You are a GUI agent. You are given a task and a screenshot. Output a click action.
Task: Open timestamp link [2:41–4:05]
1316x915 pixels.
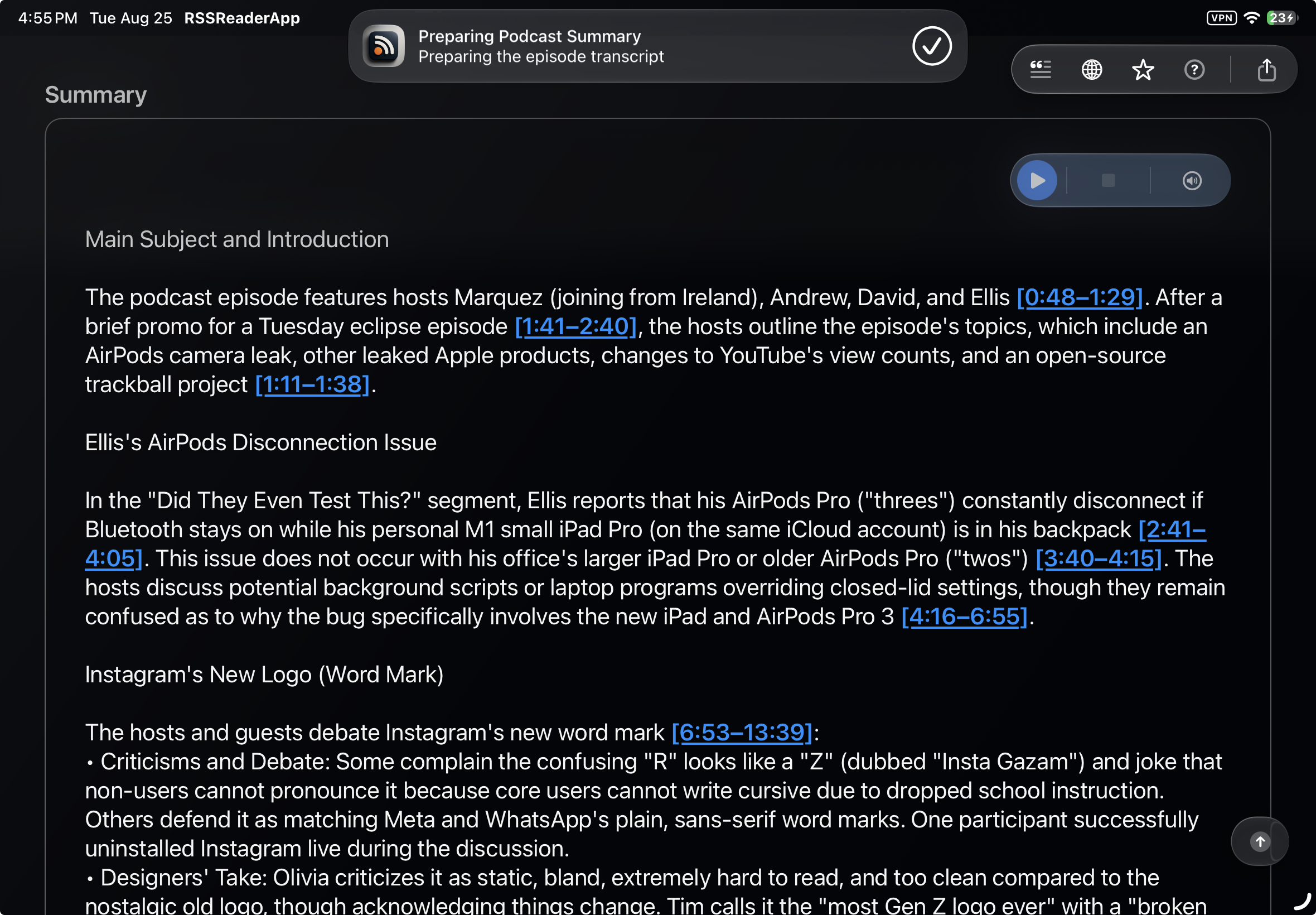(x=1172, y=529)
